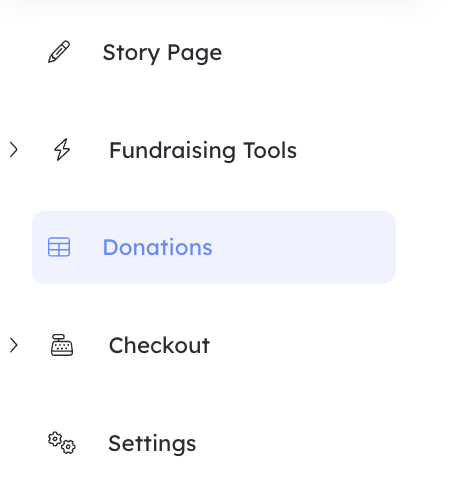Reveal Checkout sub-items using its arrow
The width and height of the screenshot is (450, 492).
coord(14,345)
